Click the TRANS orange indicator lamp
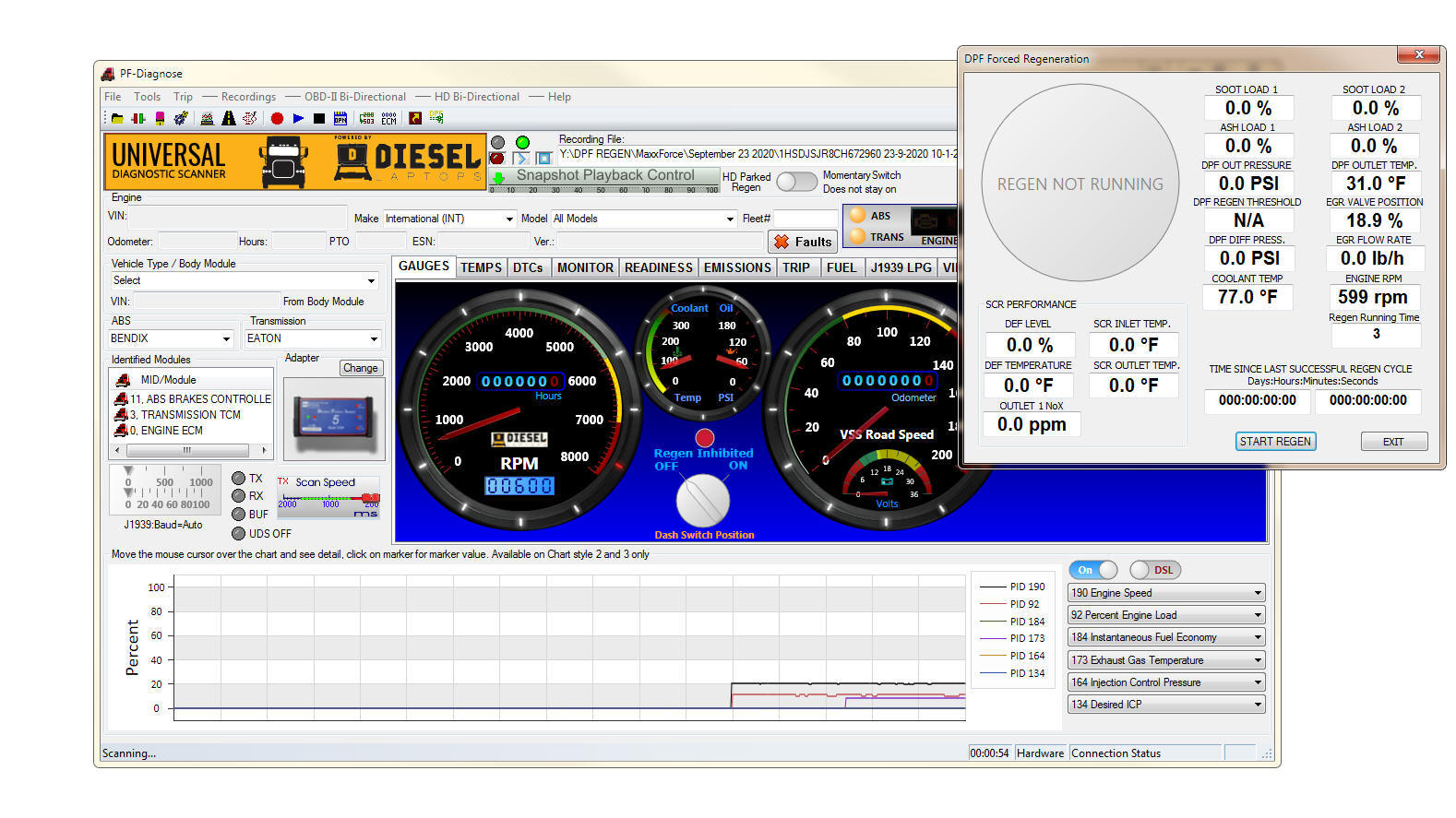 tap(857, 236)
